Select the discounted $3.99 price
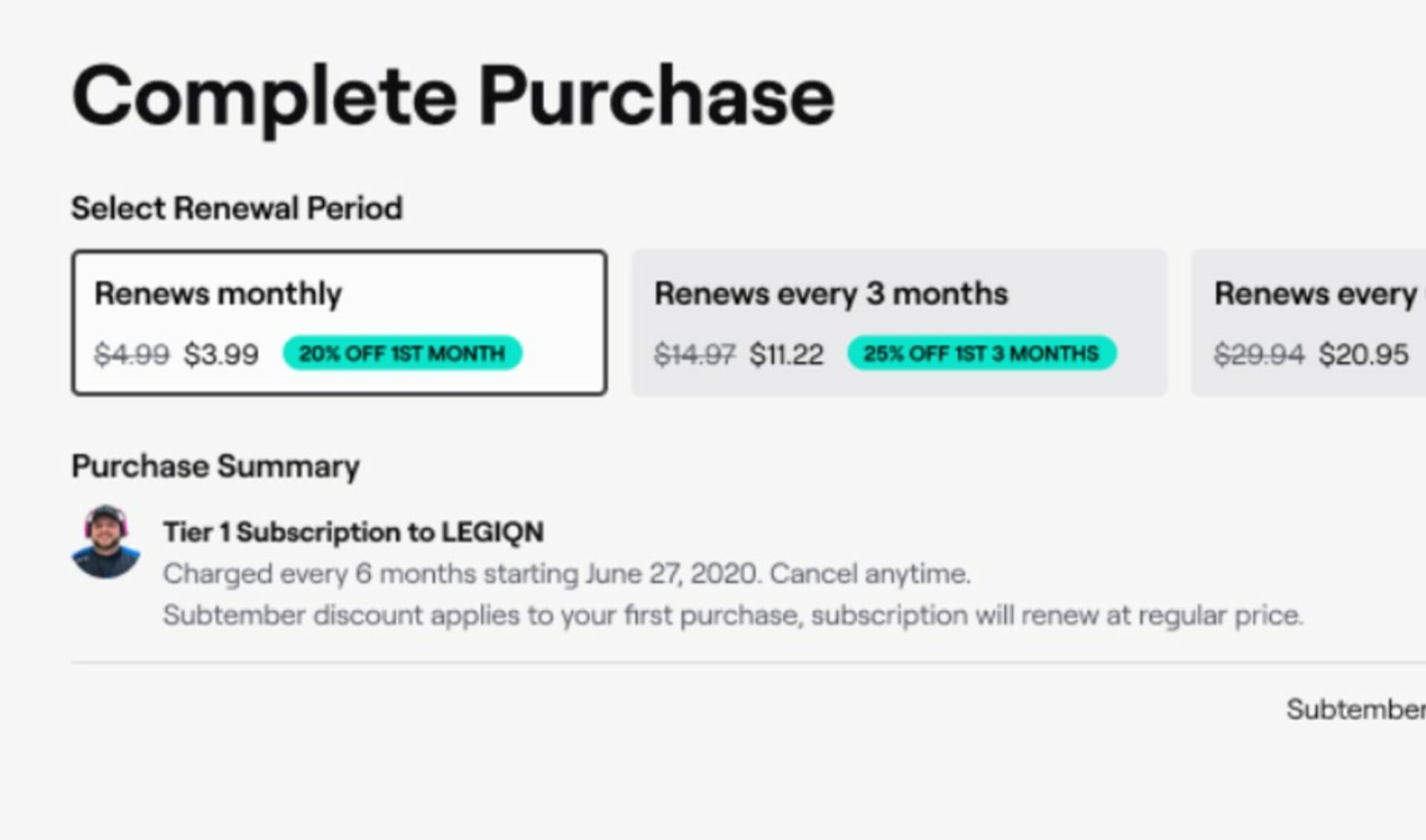 (219, 354)
